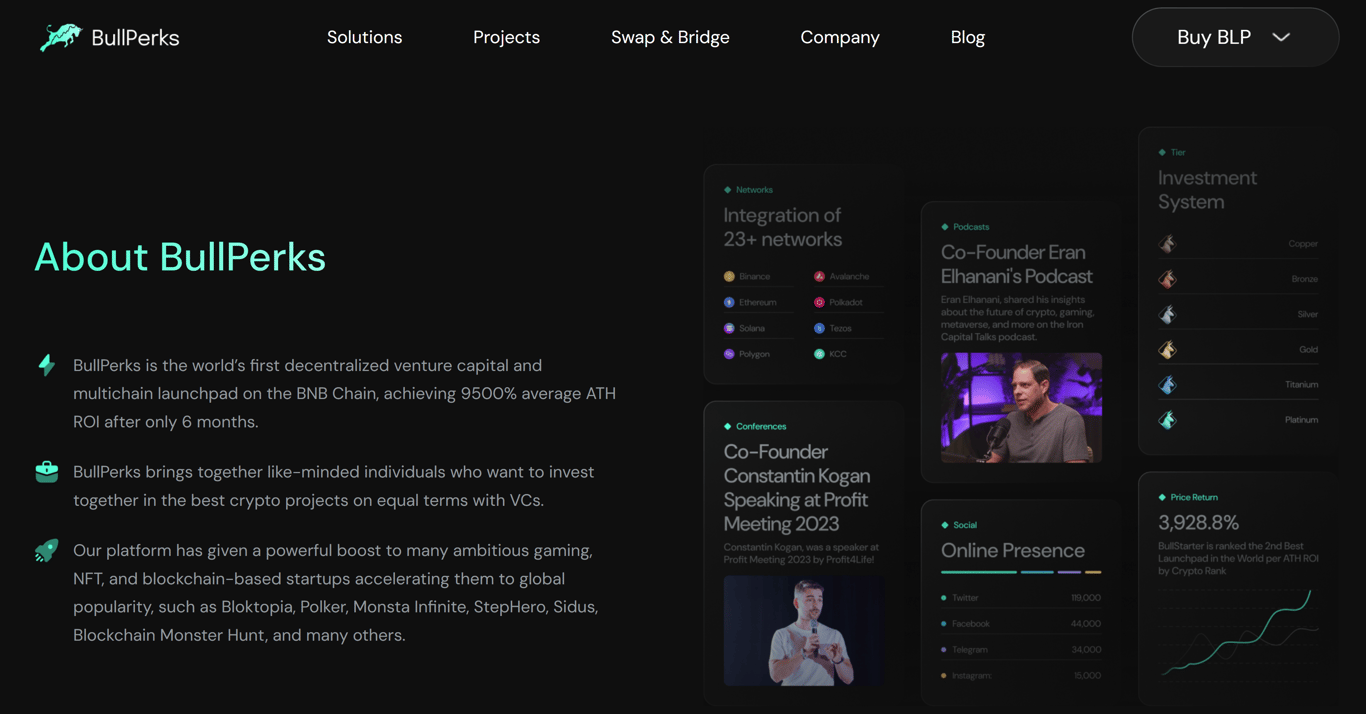The image size is (1366, 714).
Task: Click the Silver tier bull icon
Action: [x=1167, y=314]
